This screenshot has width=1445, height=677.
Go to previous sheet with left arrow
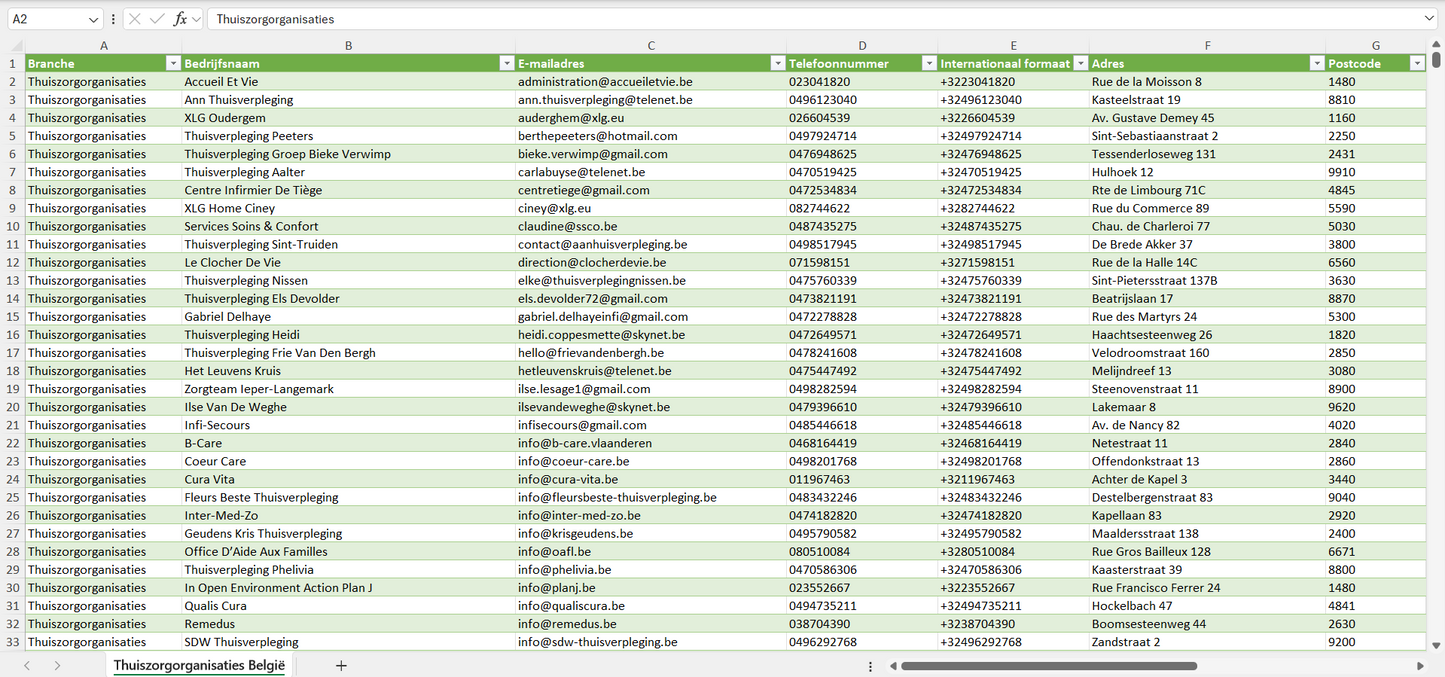27,665
